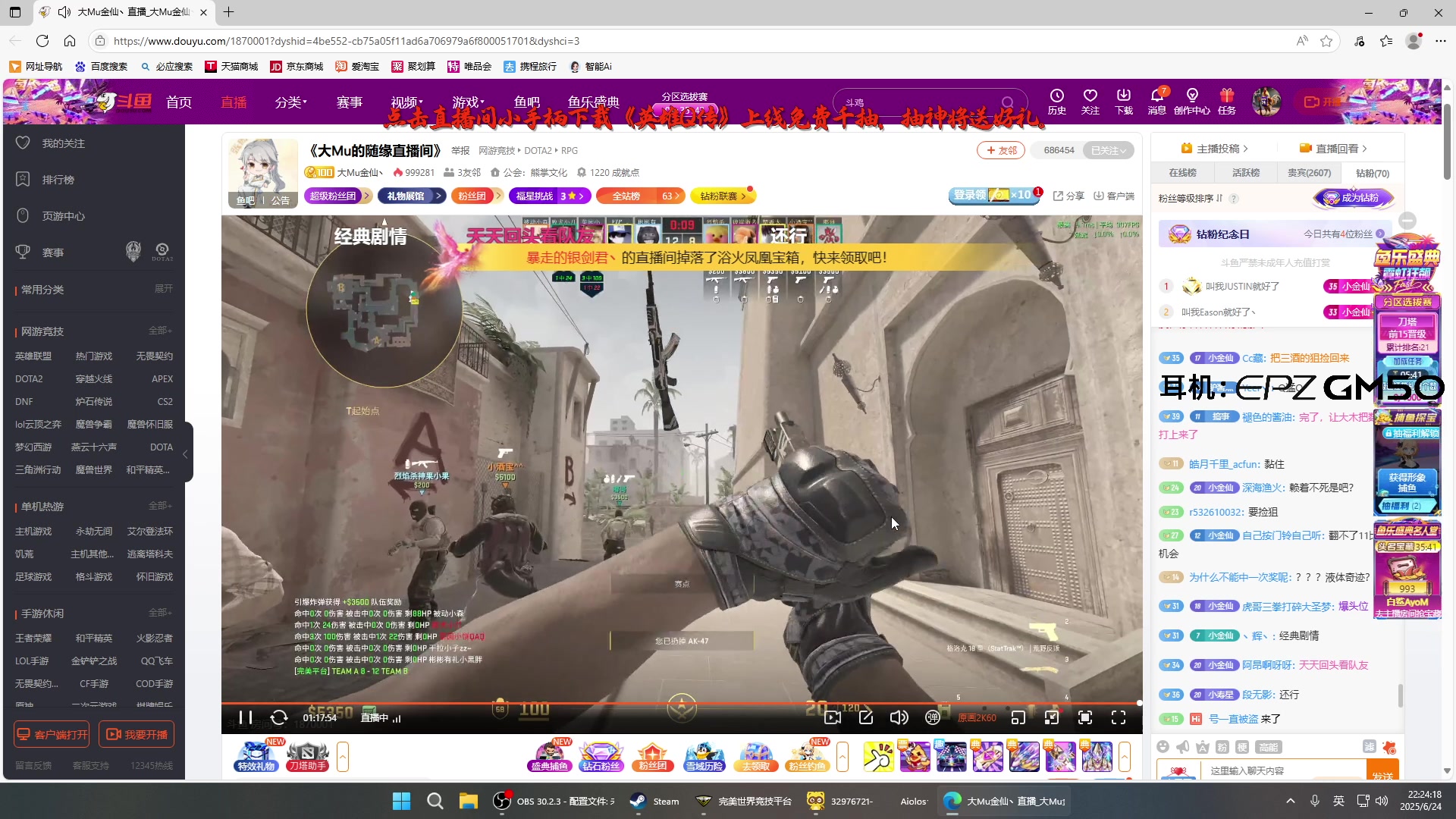Screen dimensions: 1456x819
Task: Open 直播回看 panel link
Action: 1333,149
